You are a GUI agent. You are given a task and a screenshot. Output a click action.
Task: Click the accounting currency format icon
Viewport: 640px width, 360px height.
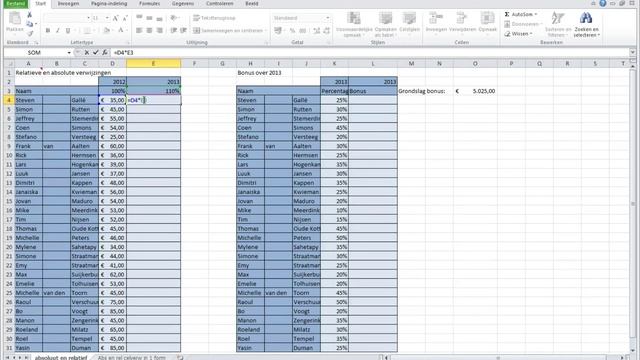278,31
